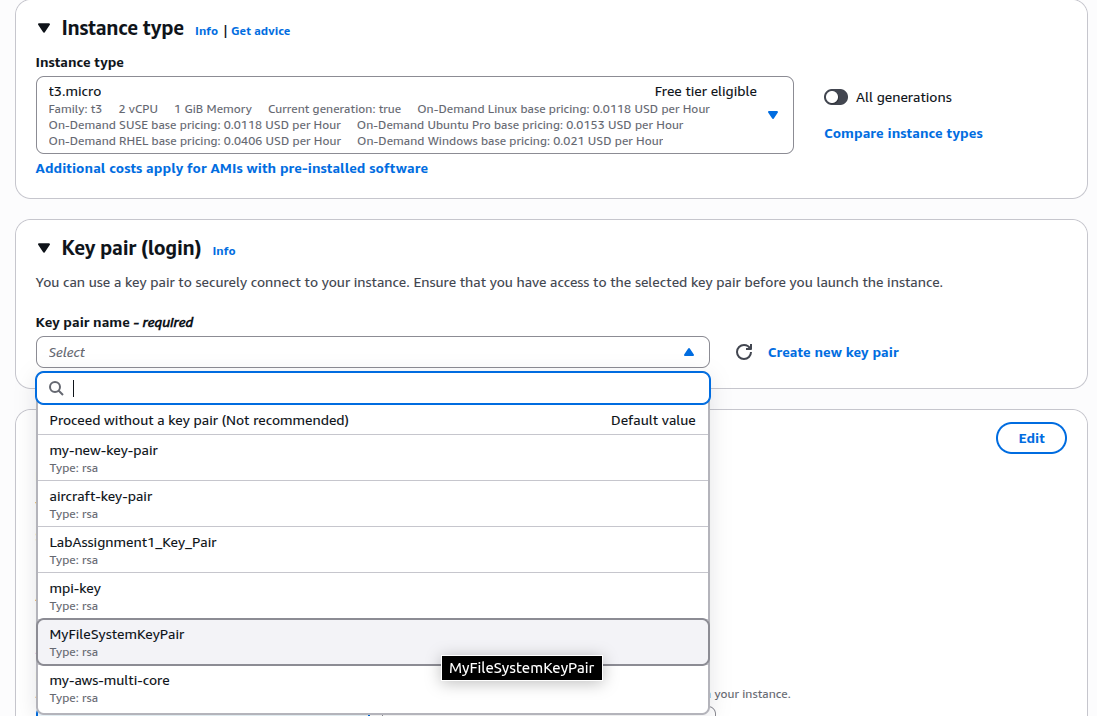Viewport: 1097px width, 716px height.
Task: Toggle the All generations switch
Action: [836, 97]
